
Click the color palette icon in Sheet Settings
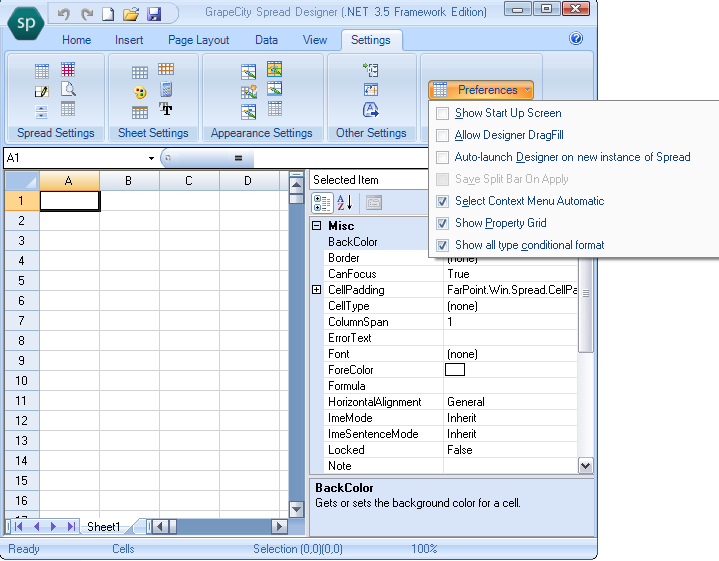(x=140, y=92)
